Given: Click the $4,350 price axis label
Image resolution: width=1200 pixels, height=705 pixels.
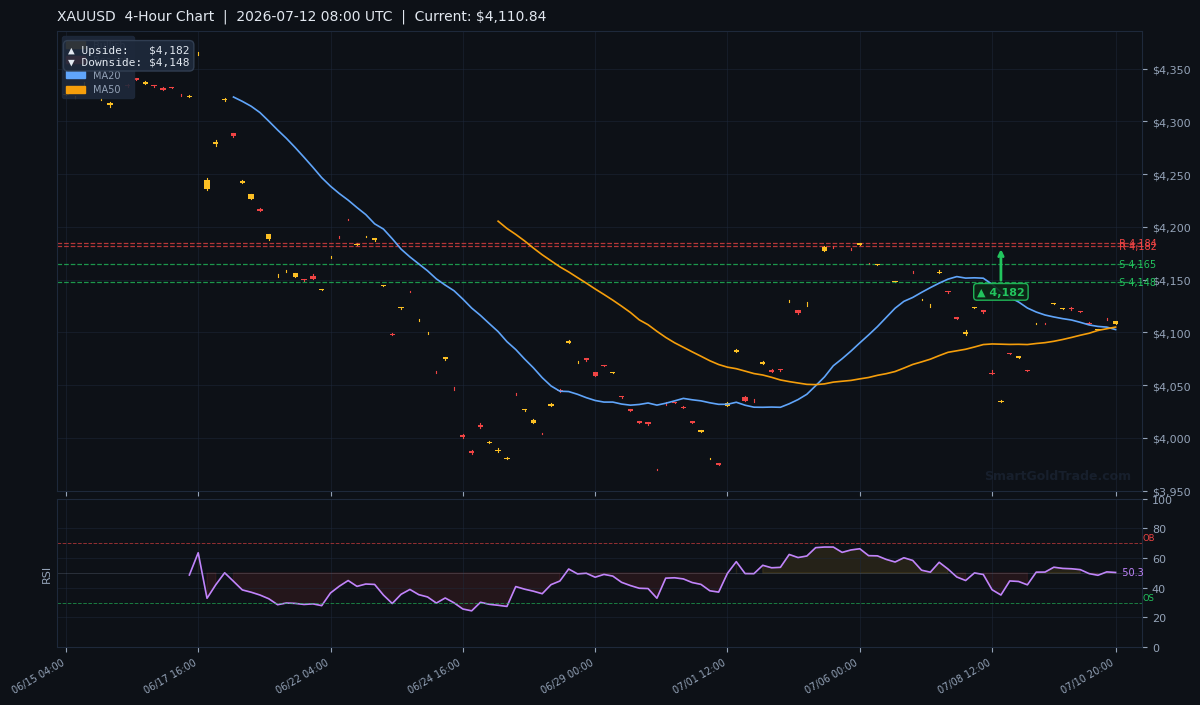Looking at the screenshot, I should pos(1171,70).
